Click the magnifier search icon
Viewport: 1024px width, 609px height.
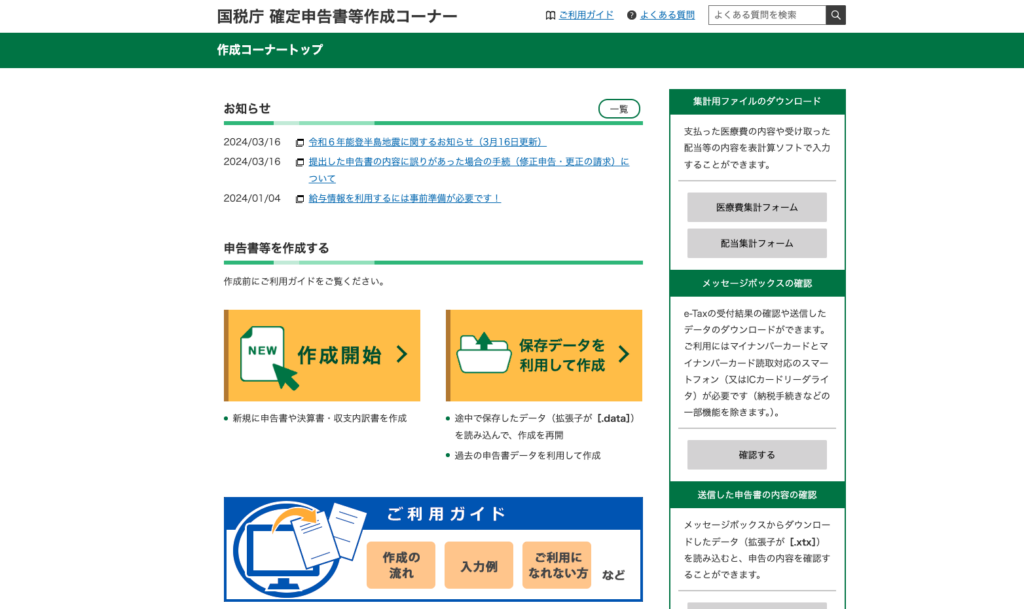coord(836,15)
